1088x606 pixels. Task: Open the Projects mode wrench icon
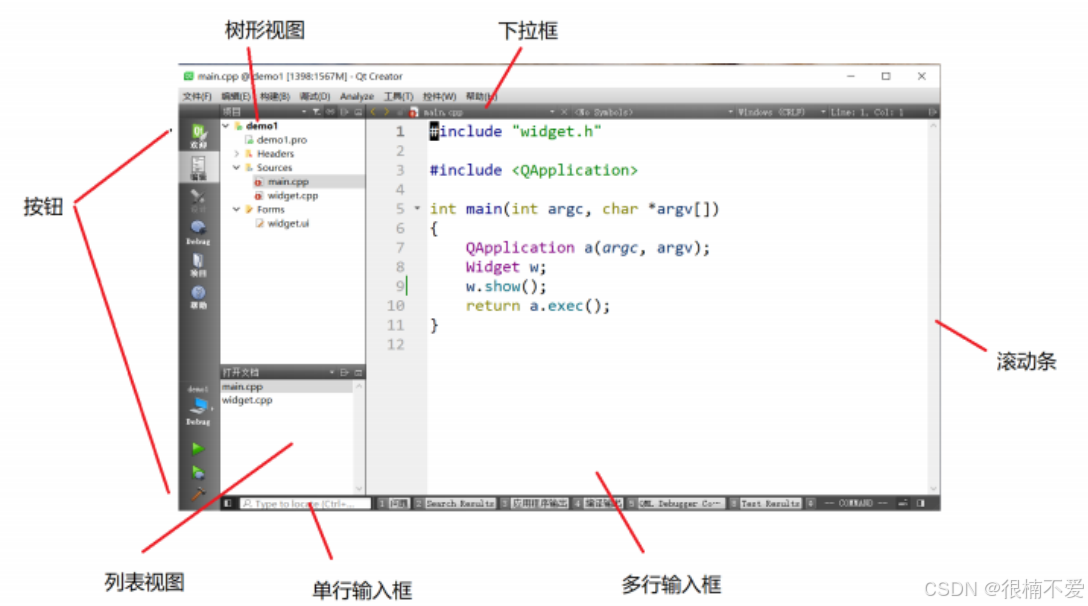[x=198, y=264]
